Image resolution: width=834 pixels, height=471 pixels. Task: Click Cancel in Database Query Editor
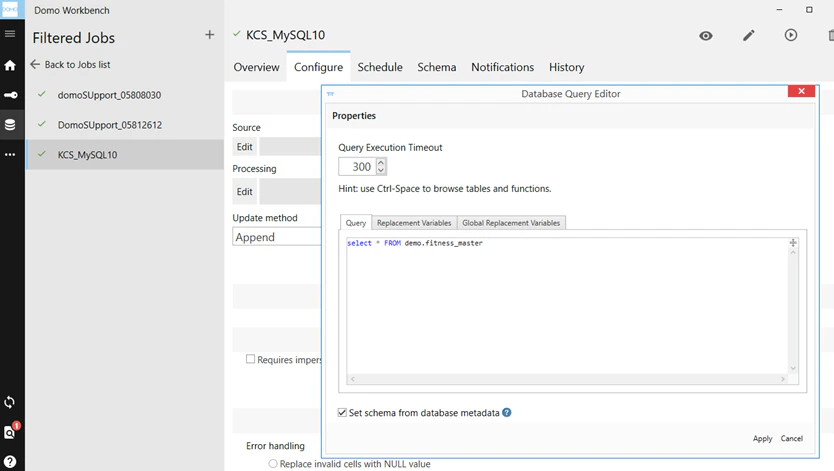pos(791,439)
